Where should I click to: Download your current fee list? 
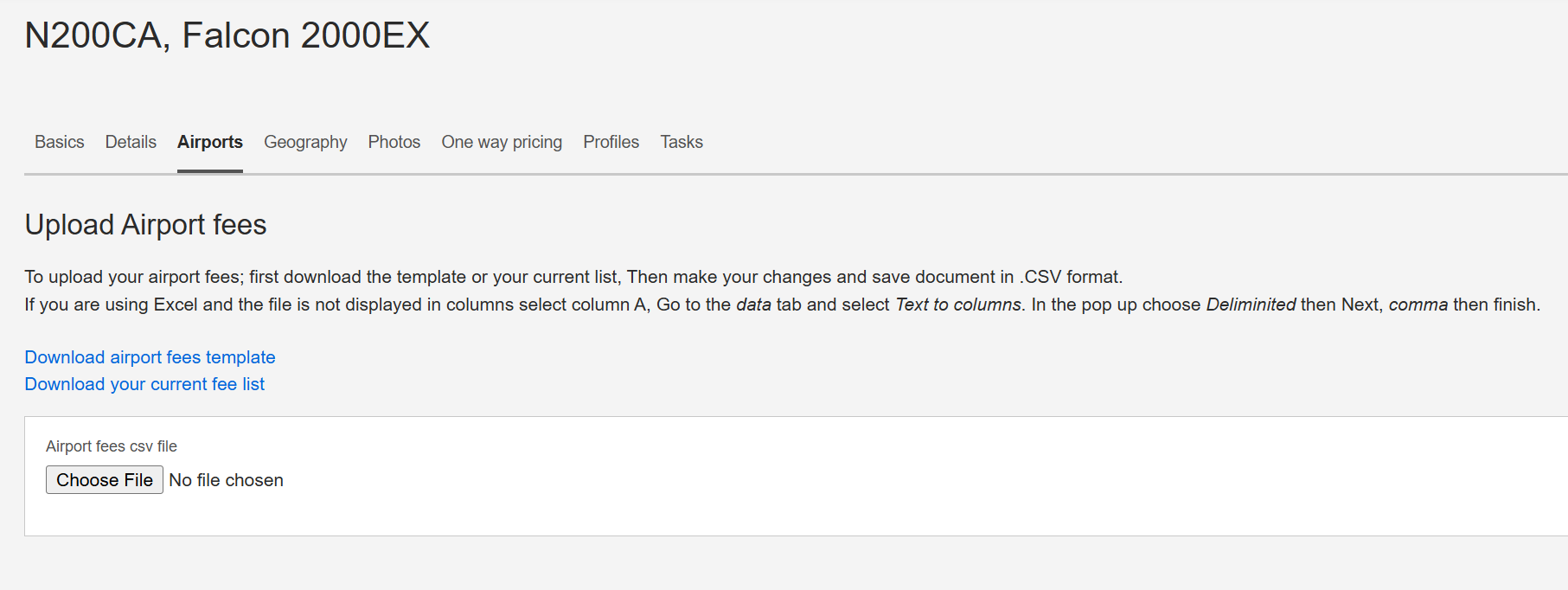point(144,384)
